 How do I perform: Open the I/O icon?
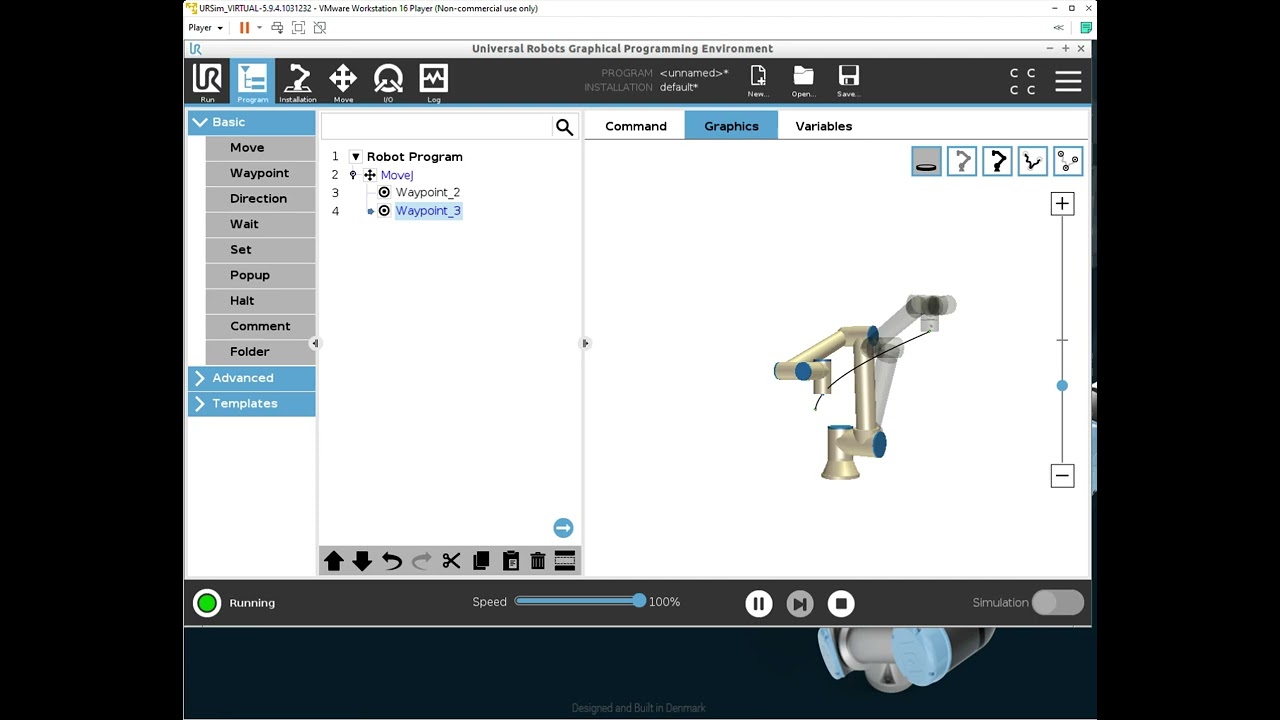point(388,82)
